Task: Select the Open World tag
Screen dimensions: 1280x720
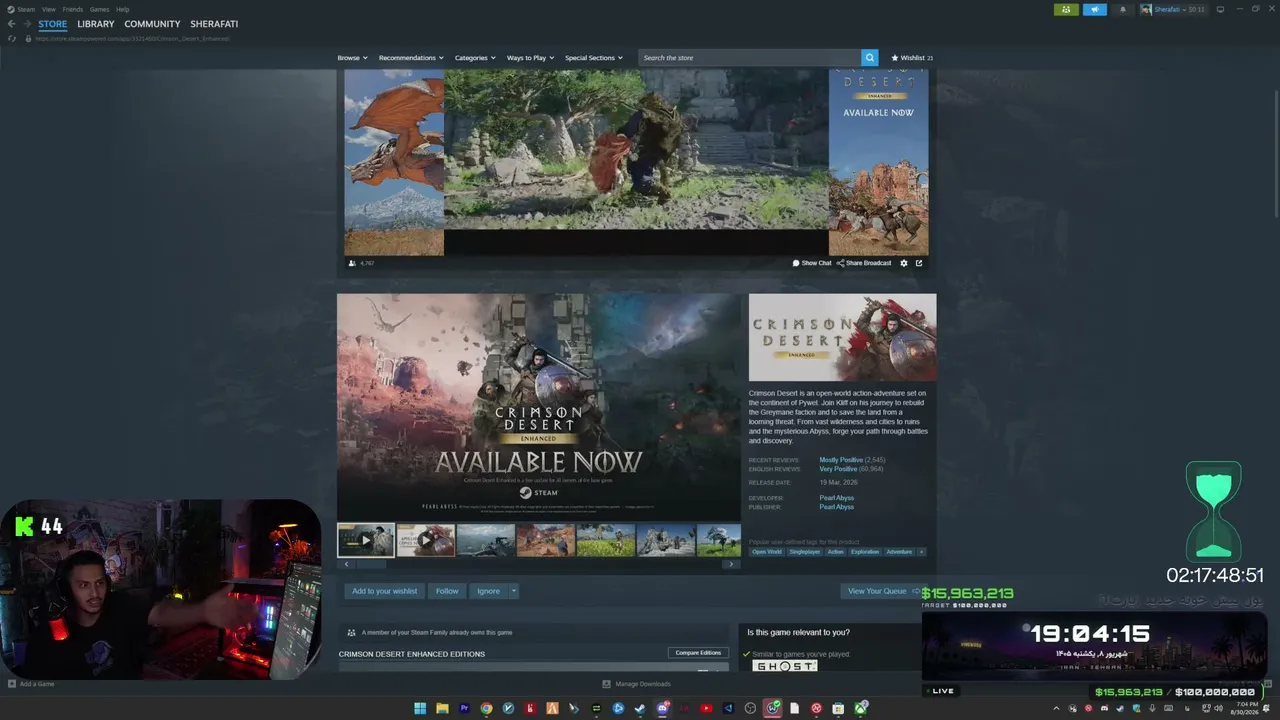Action: pyautogui.click(x=767, y=552)
